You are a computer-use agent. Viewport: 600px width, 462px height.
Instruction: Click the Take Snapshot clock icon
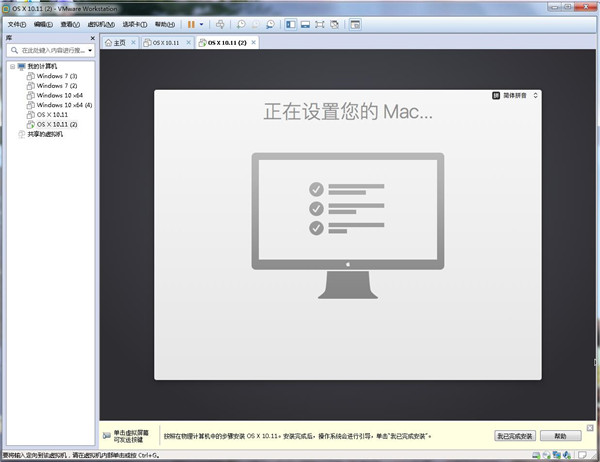241,24
